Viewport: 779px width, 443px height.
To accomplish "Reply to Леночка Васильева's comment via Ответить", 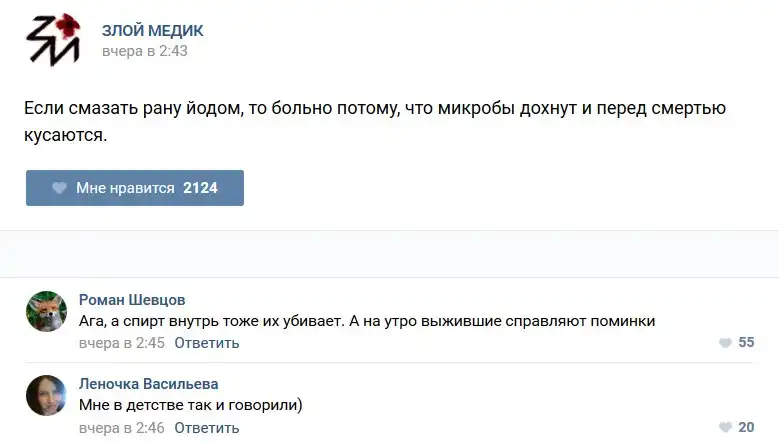I will 207,427.
